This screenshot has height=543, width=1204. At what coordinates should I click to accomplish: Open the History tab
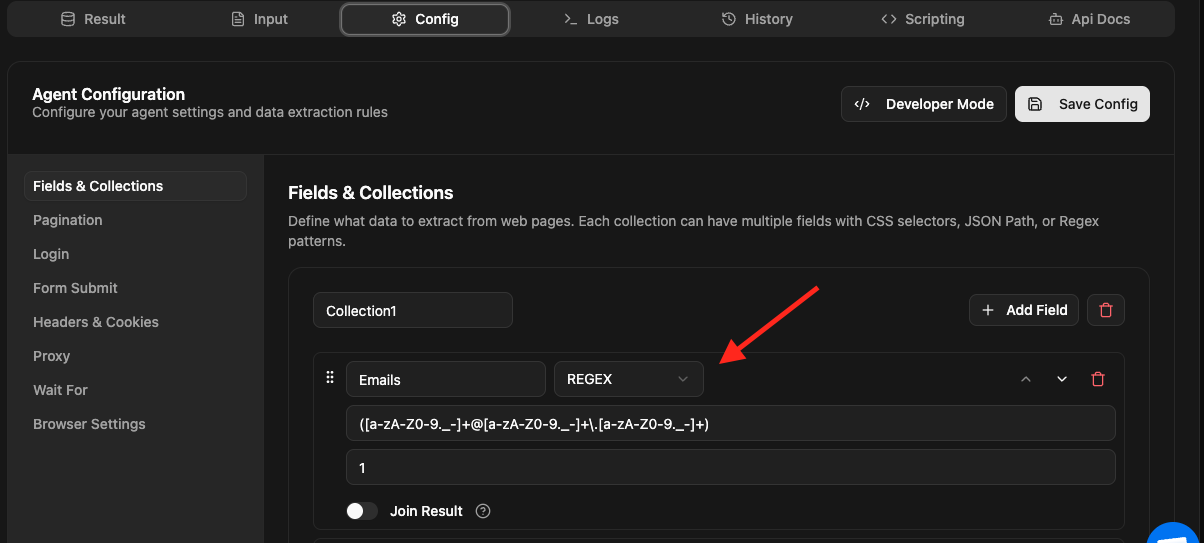757,19
